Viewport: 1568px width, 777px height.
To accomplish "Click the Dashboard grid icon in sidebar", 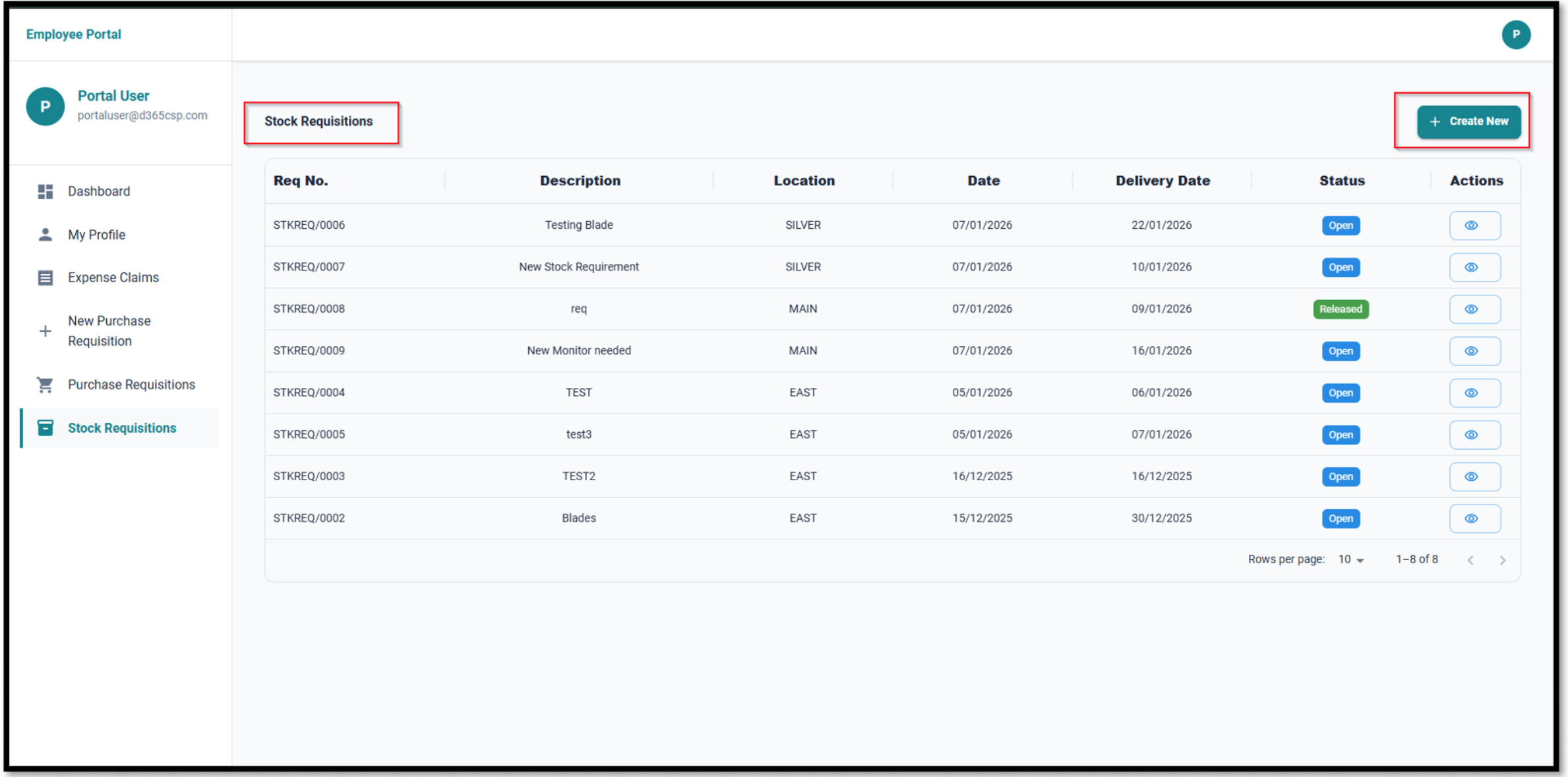I will pos(45,191).
